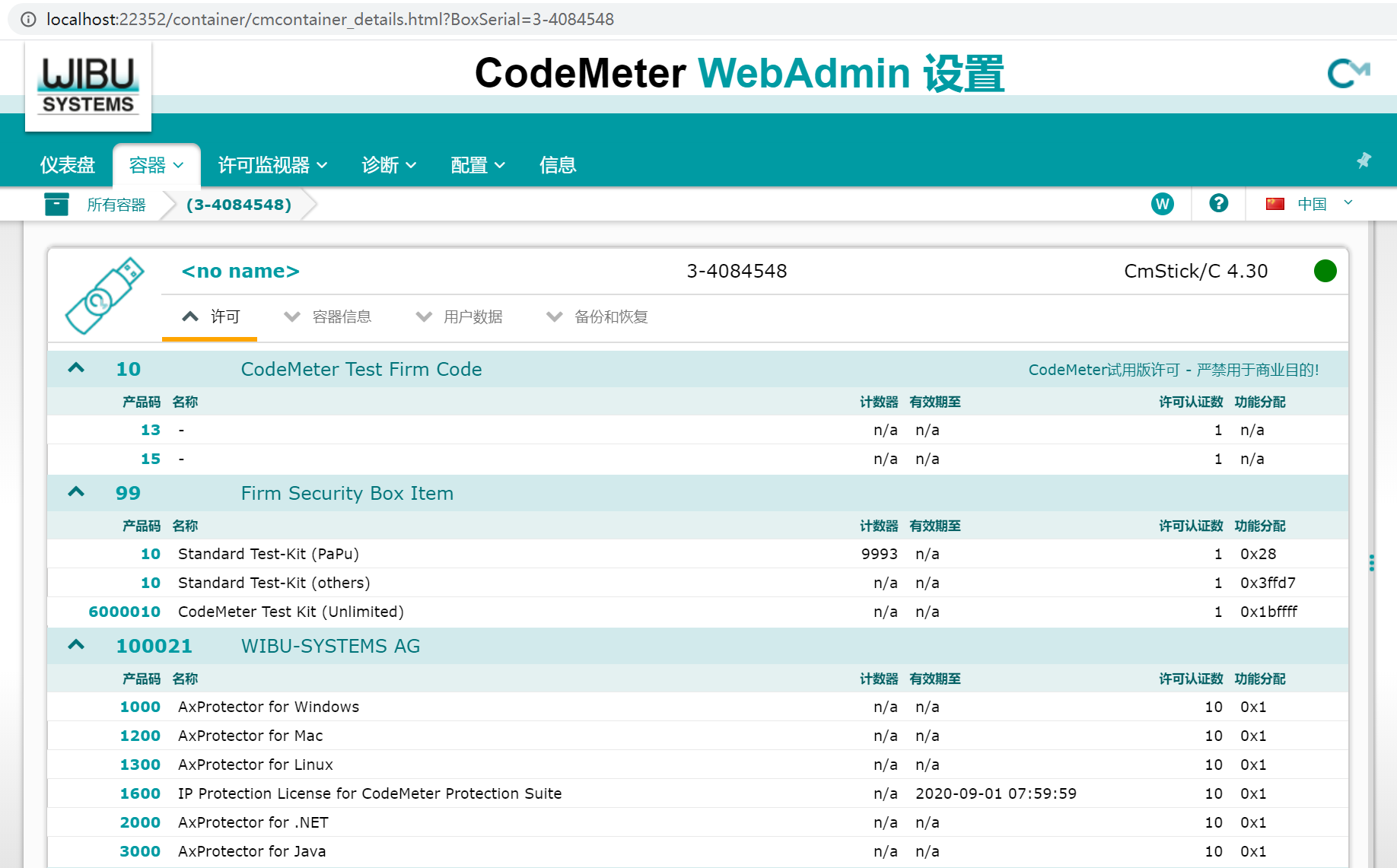Open help via question mark icon

coord(1218,203)
